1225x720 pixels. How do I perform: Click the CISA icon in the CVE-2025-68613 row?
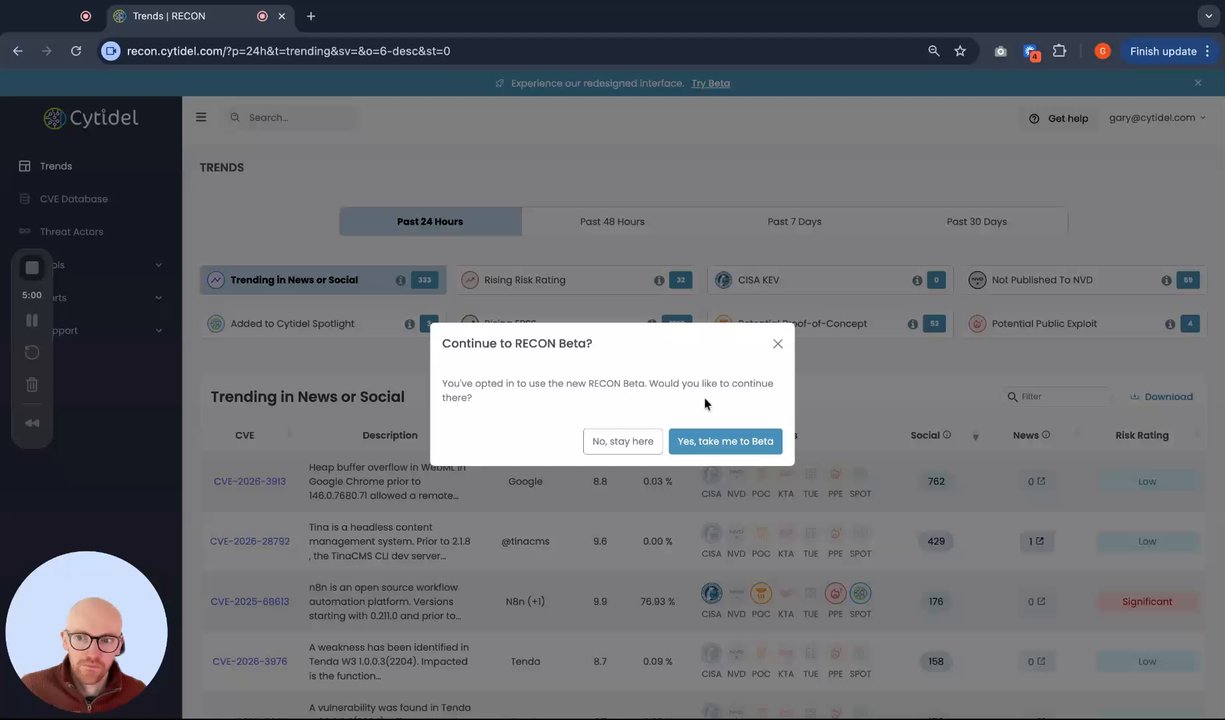coord(711,594)
